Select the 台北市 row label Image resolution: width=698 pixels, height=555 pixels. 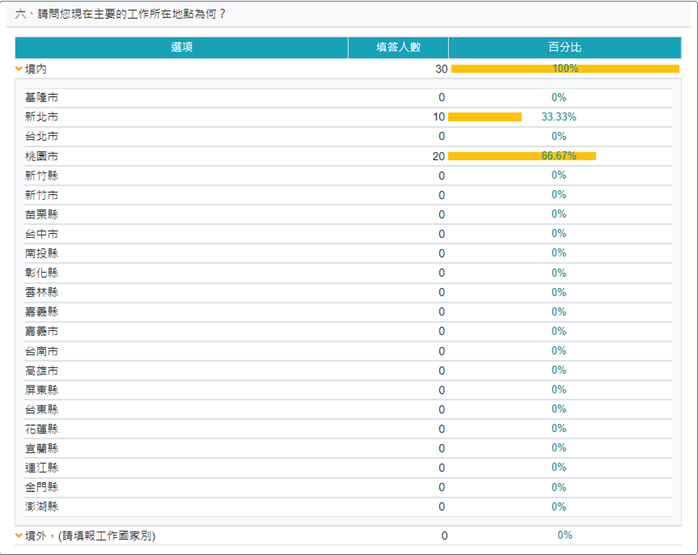[x=41, y=136]
